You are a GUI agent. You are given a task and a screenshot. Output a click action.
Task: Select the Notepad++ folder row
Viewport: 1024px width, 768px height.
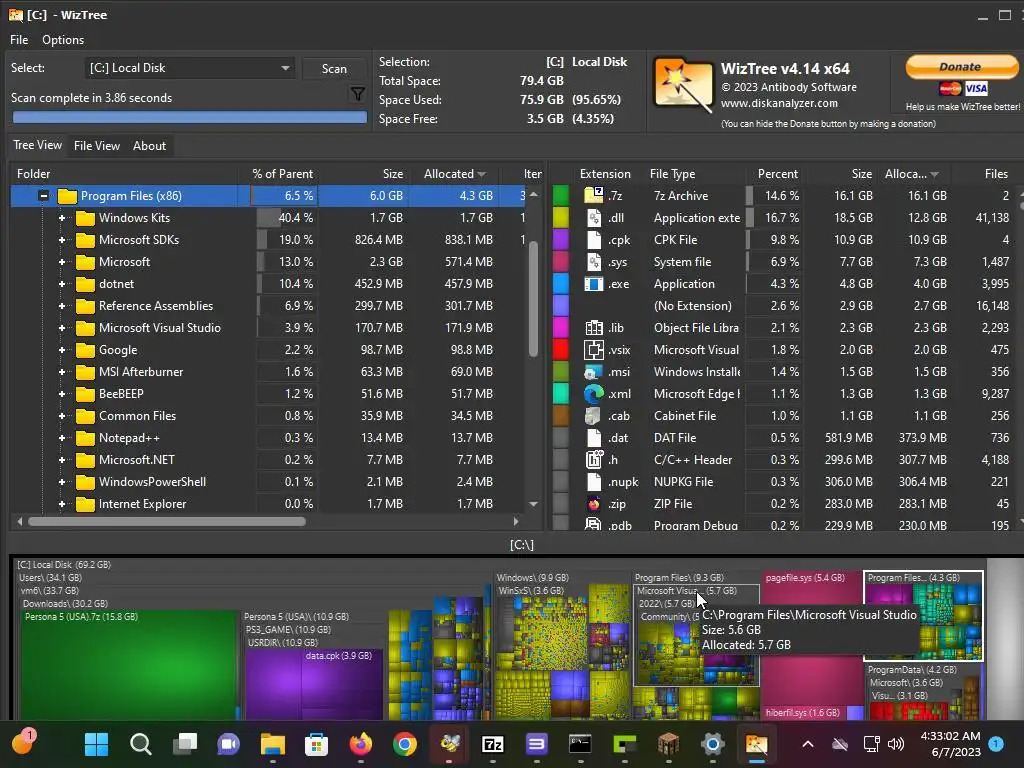(268, 438)
